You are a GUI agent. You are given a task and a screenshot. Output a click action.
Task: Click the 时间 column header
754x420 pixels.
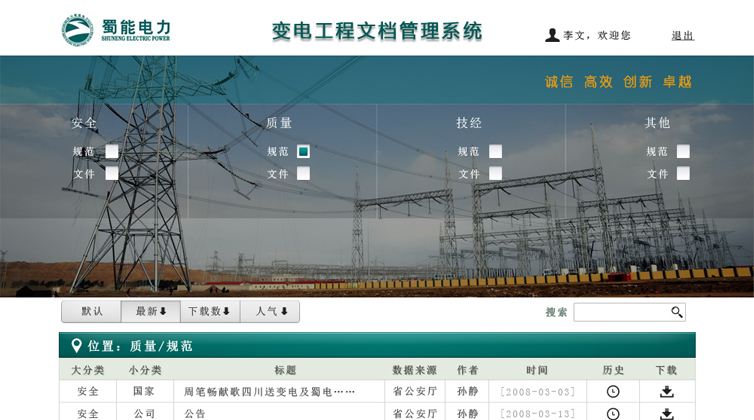(x=537, y=370)
